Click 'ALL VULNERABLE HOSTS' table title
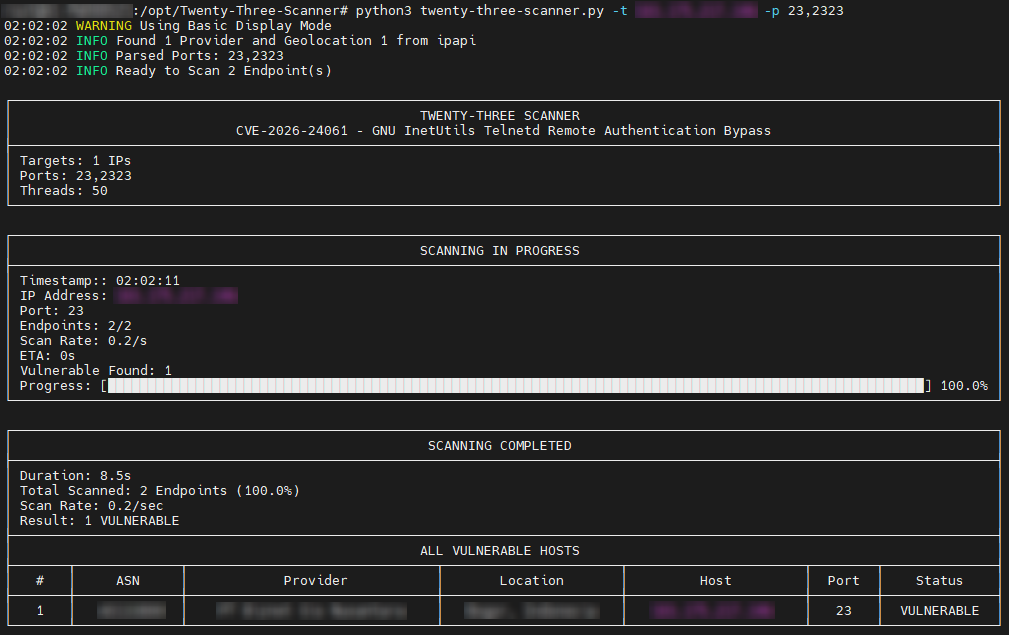Screen dimensions: 1009x635 coord(500,551)
